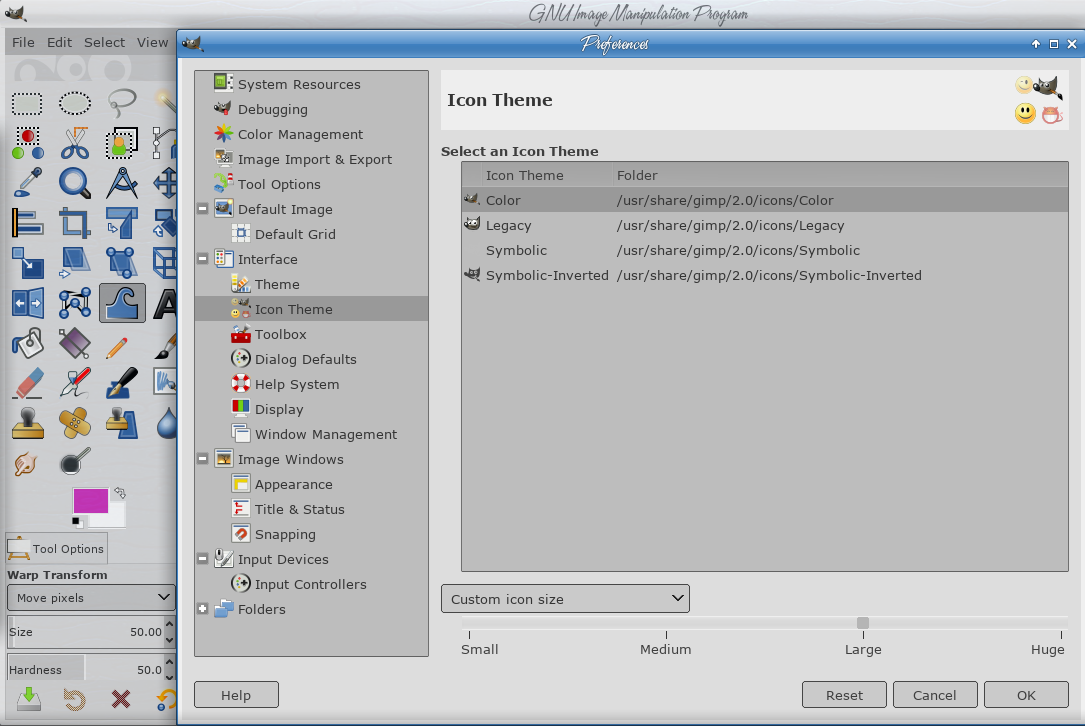Open the Edit menu
Viewport: 1085px width, 726px height.
[60, 42]
